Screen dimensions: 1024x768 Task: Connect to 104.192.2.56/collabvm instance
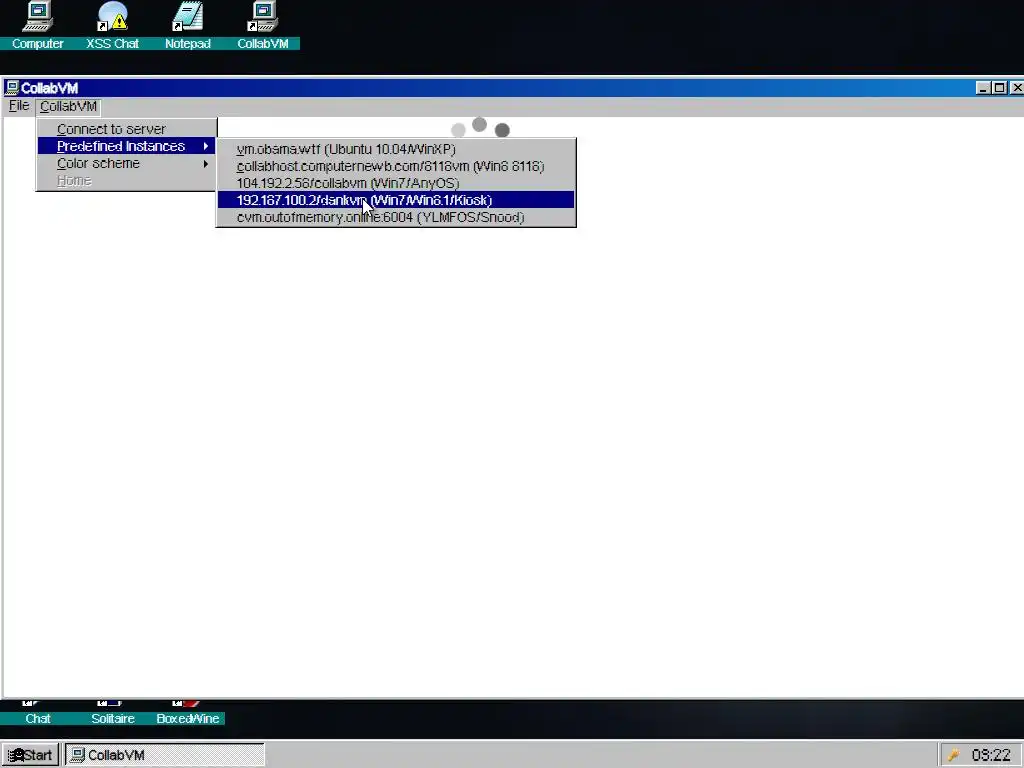pos(396,183)
